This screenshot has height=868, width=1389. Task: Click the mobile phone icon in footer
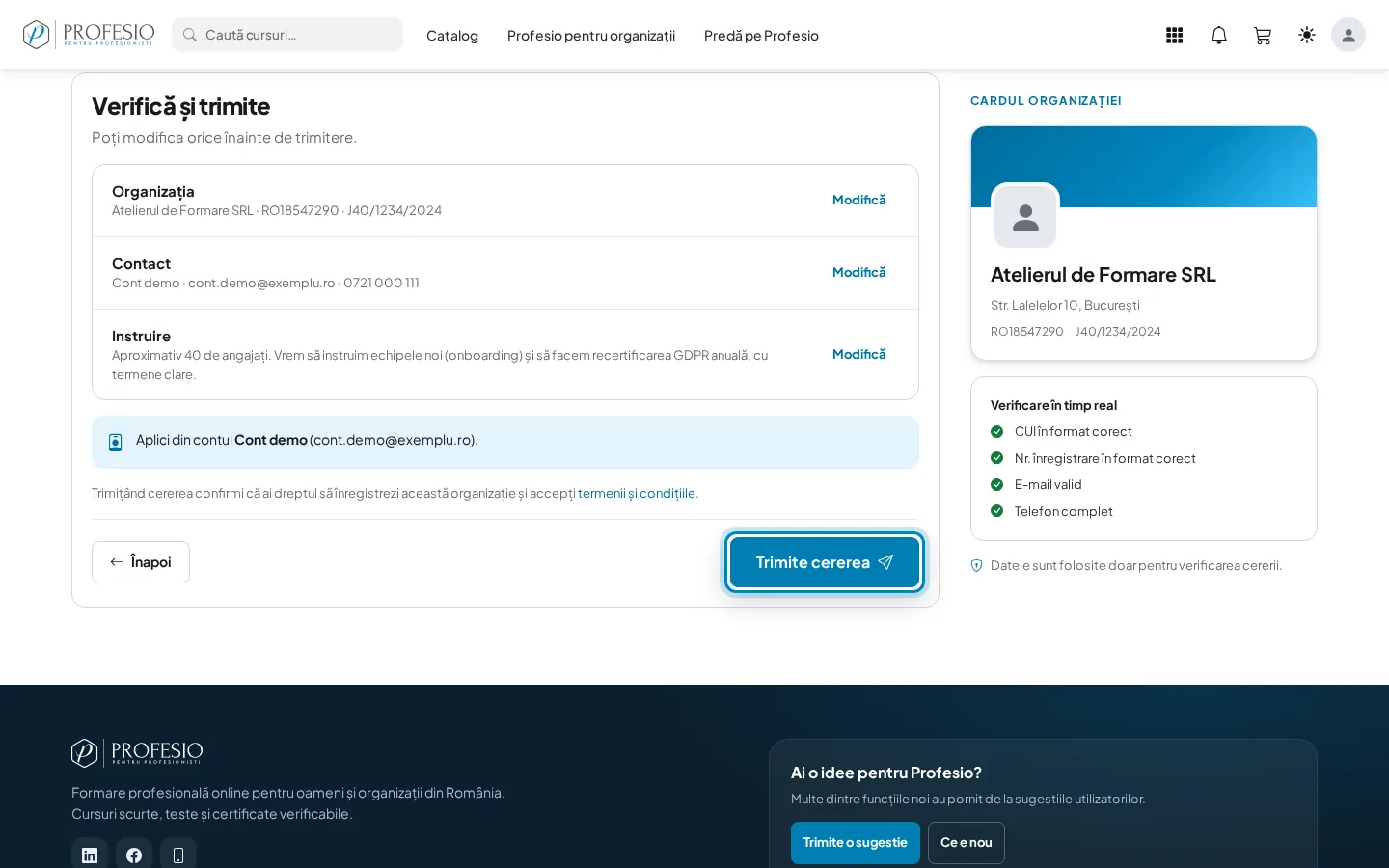178,854
